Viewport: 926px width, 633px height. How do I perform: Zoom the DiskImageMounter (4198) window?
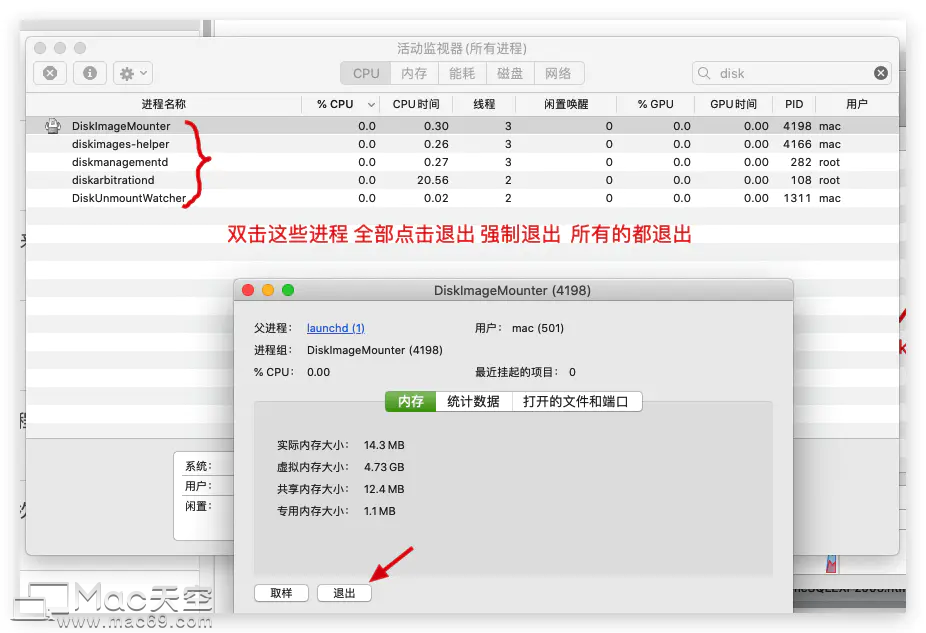[x=288, y=290]
